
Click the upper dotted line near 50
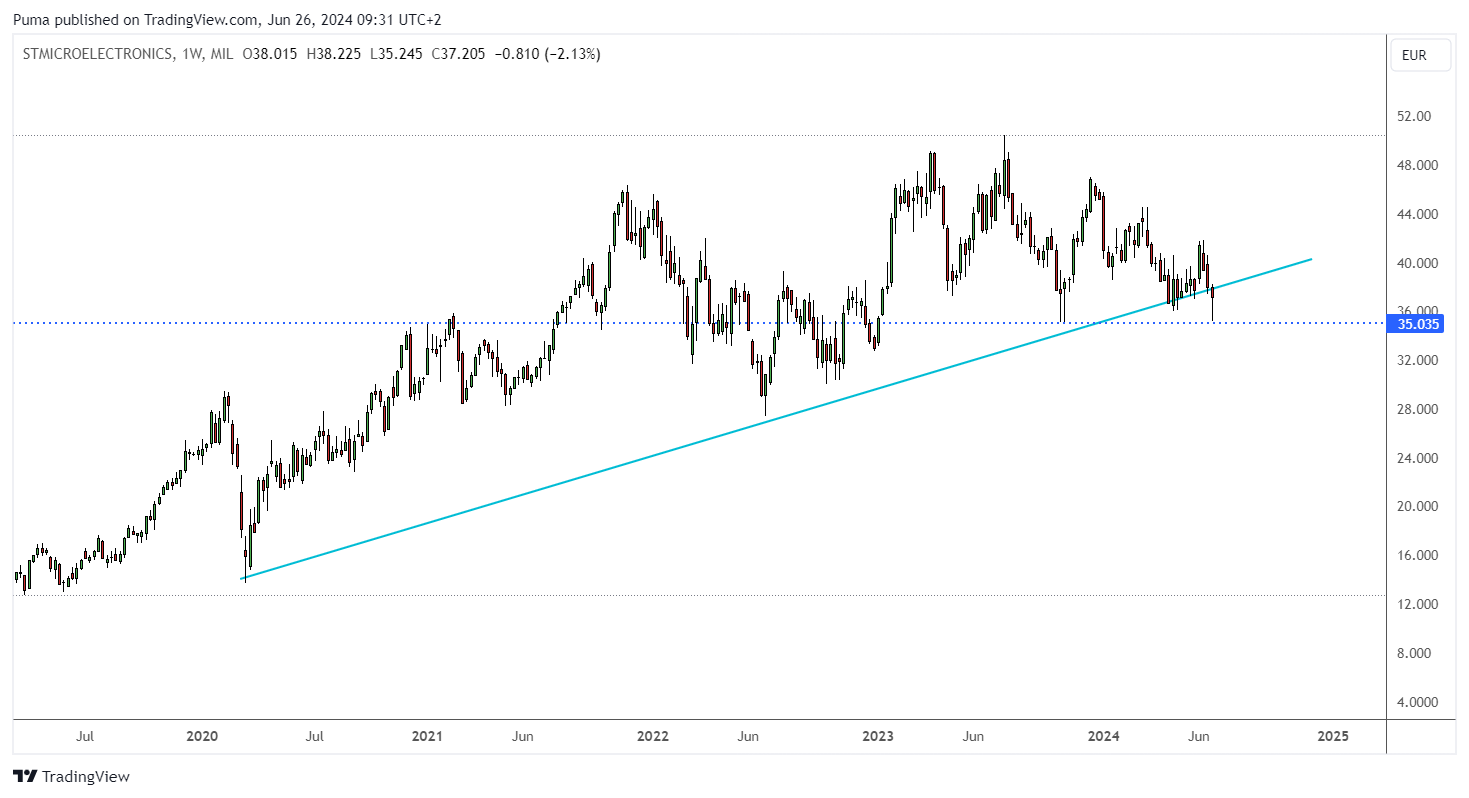click(x=700, y=135)
